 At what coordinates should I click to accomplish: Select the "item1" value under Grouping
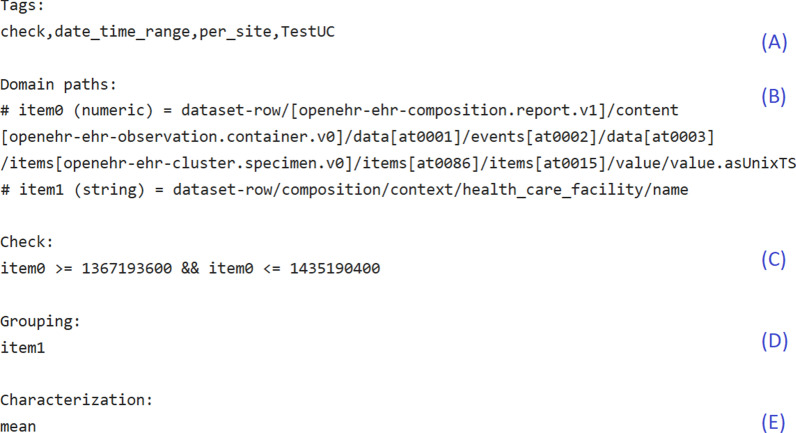coord(20,349)
